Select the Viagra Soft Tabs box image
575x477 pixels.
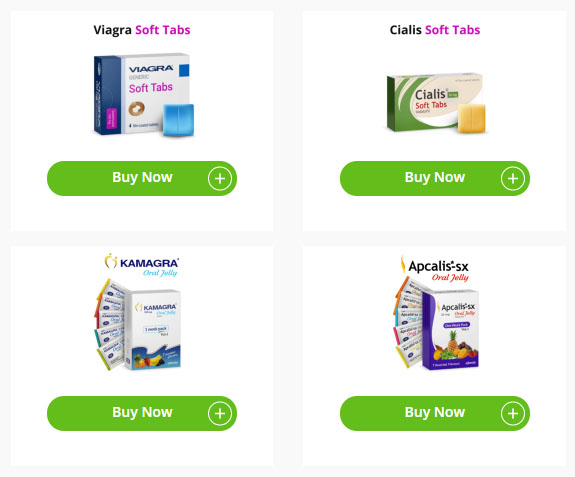tap(142, 93)
